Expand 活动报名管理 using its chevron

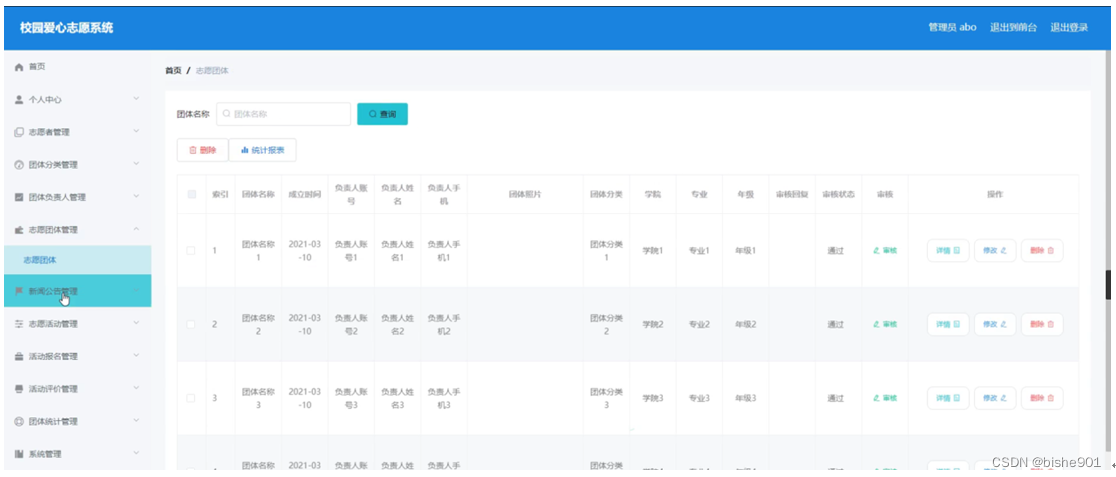pyautogui.click(x=136, y=356)
